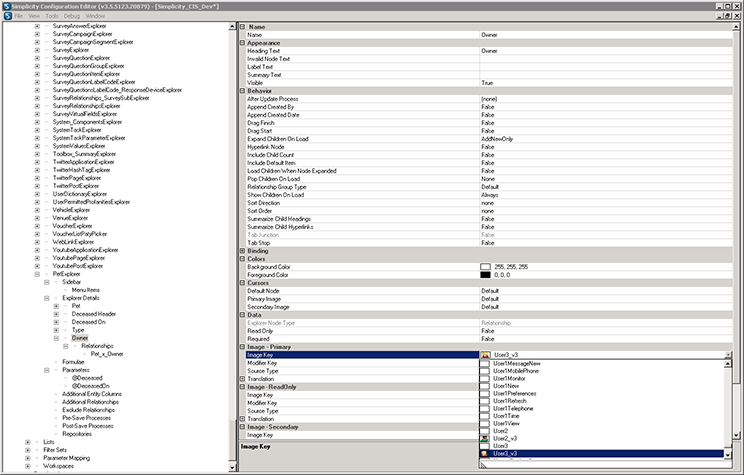Select TwitterPageExplorer in the tree
This screenshot has height=475, width=744.
click(x=77, y=178)
